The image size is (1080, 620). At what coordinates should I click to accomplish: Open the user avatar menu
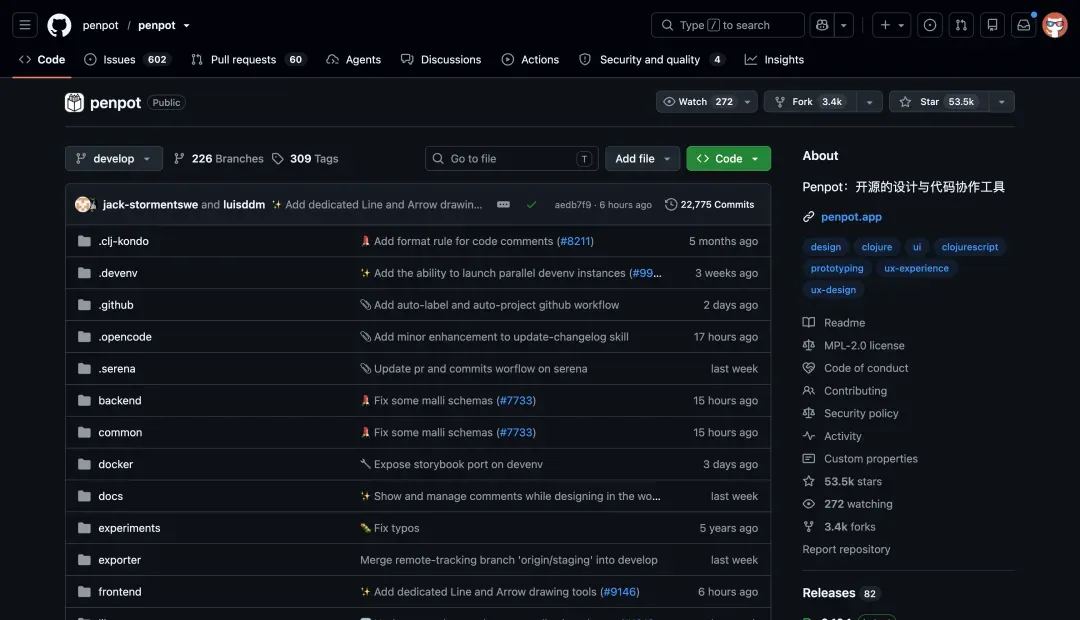click(1055, 25)
